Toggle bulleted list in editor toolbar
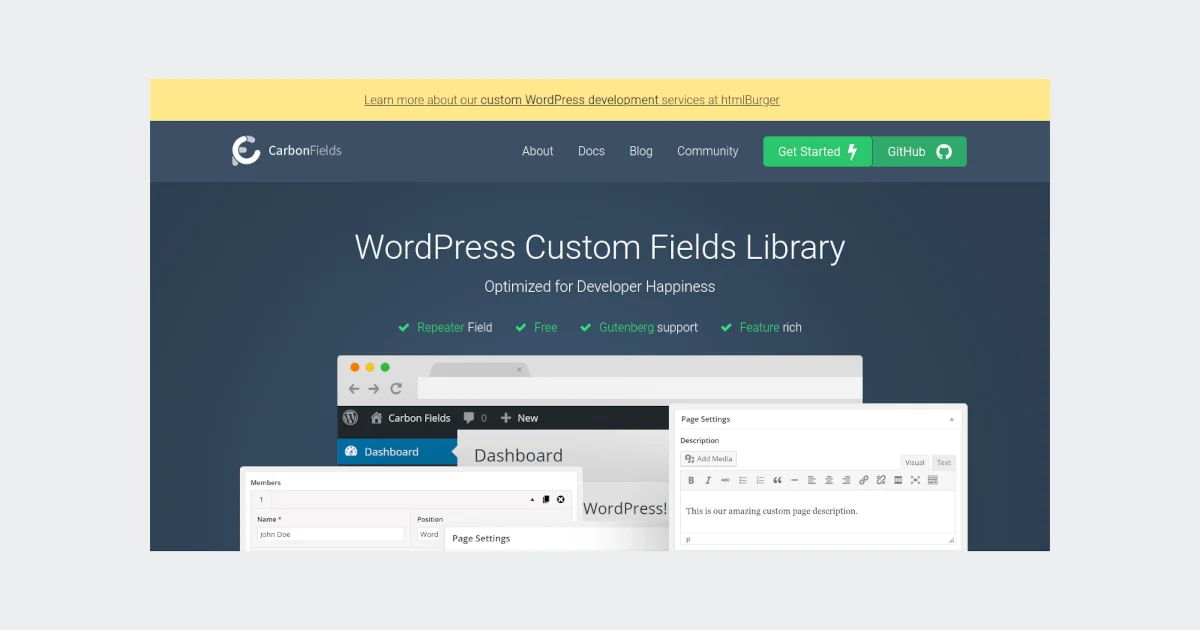Screen dimensions: 1200x630 pos(743,481)
